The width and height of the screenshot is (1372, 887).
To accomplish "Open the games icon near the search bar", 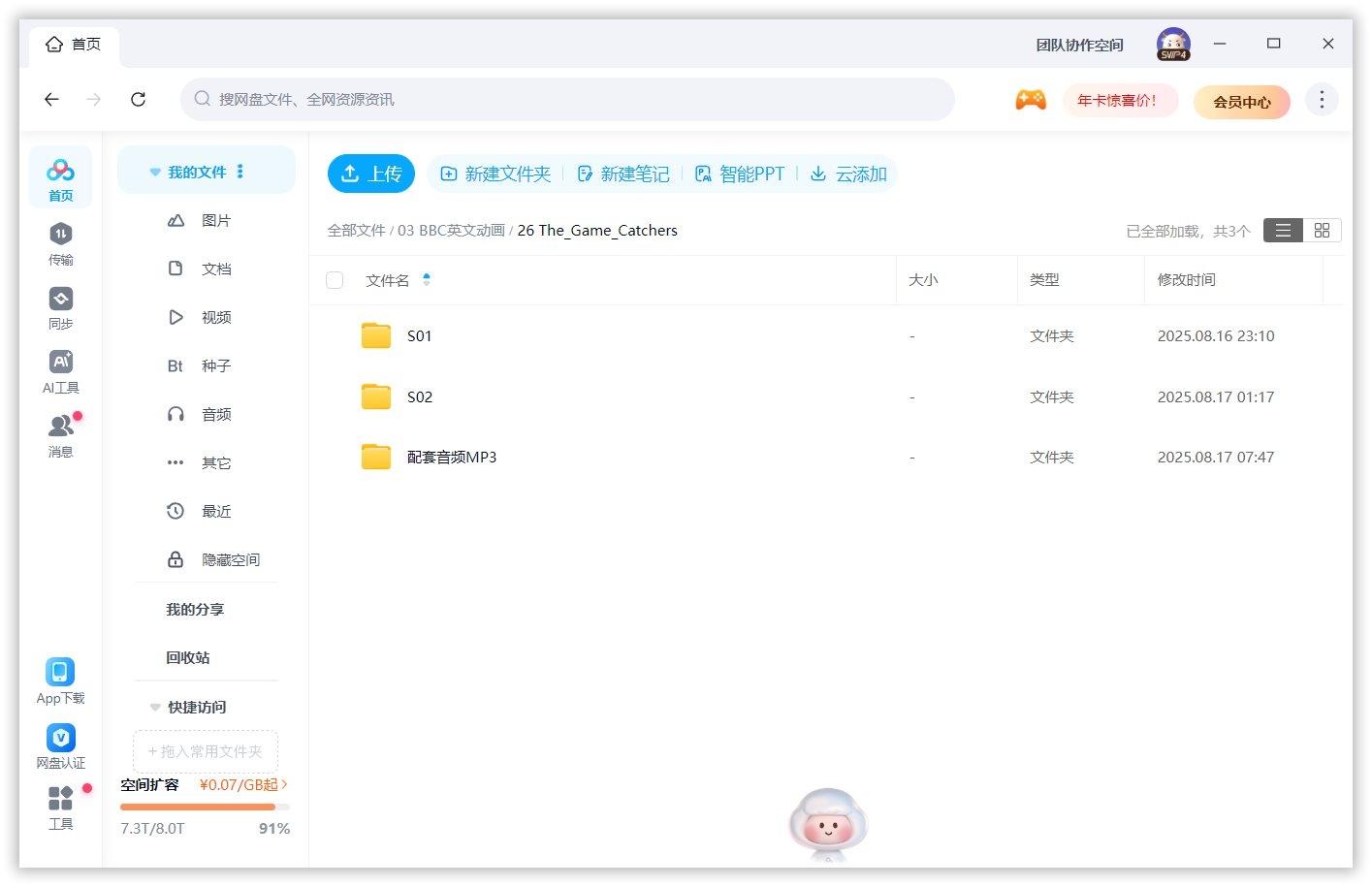I will (1031, 99).
